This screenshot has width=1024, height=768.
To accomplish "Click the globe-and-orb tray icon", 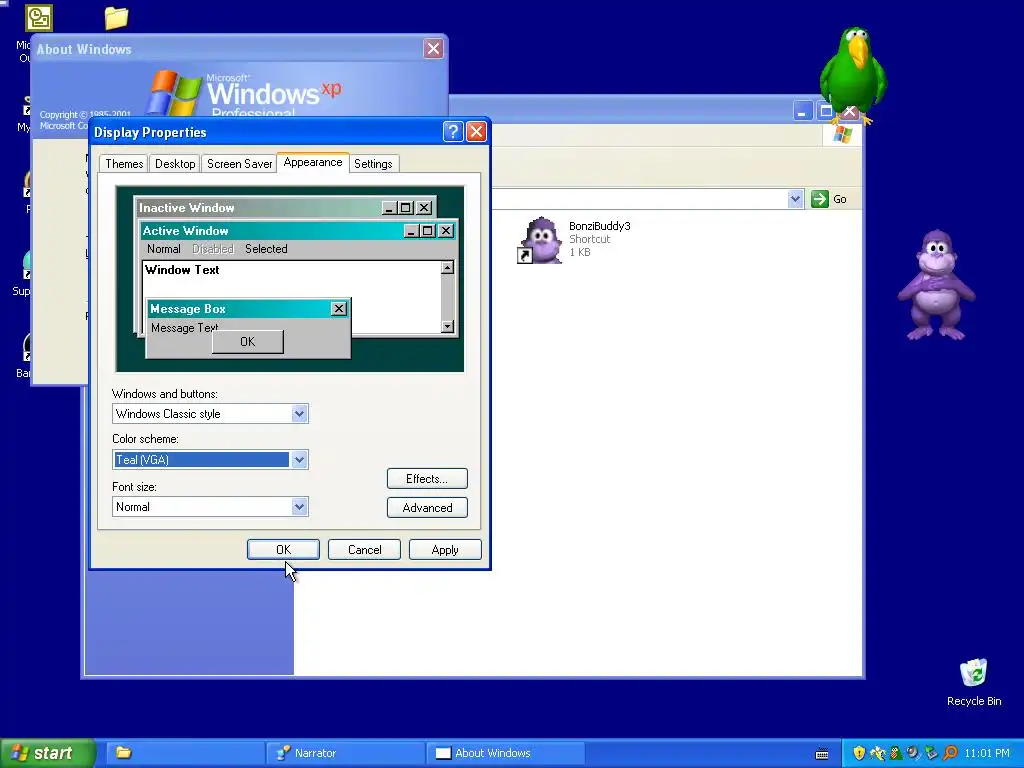I will coord(914,753).
